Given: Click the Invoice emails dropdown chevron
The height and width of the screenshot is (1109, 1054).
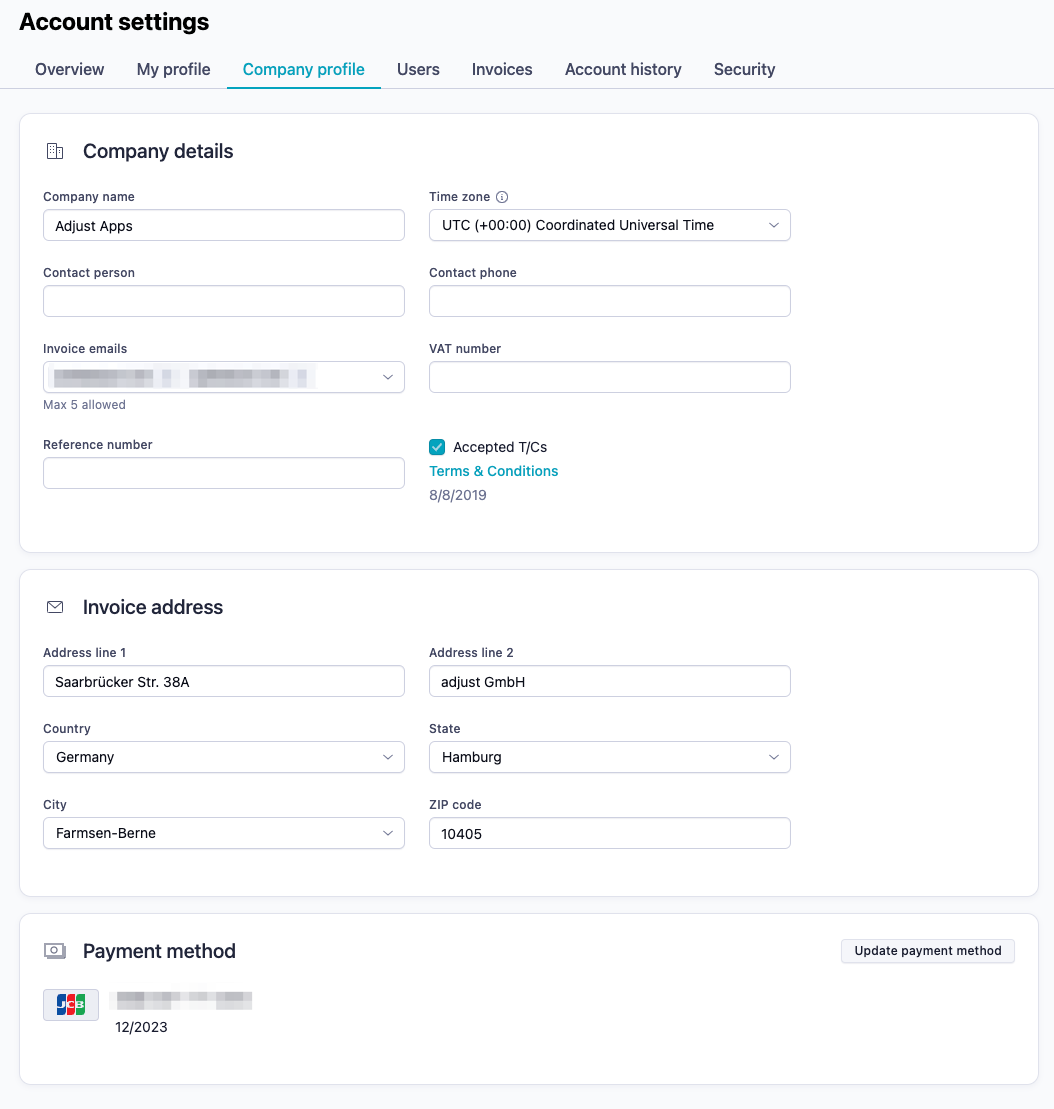Looking at the screenshot, I should pos(388,377).
